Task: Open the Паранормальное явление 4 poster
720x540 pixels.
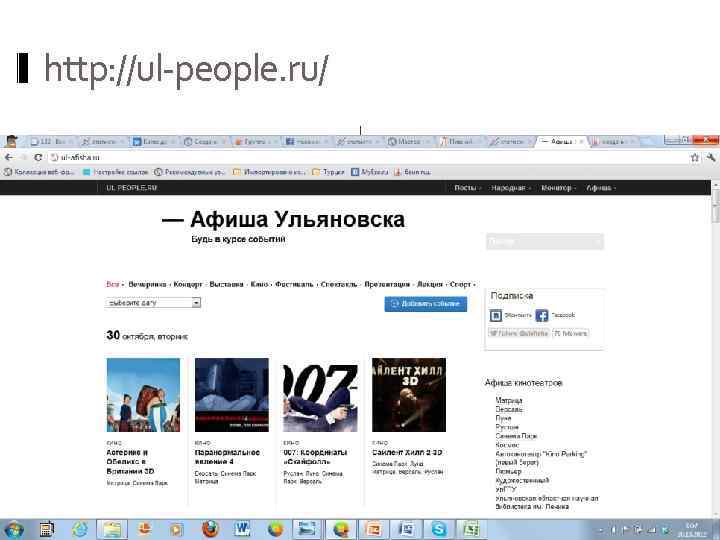Action: [232, 395]
